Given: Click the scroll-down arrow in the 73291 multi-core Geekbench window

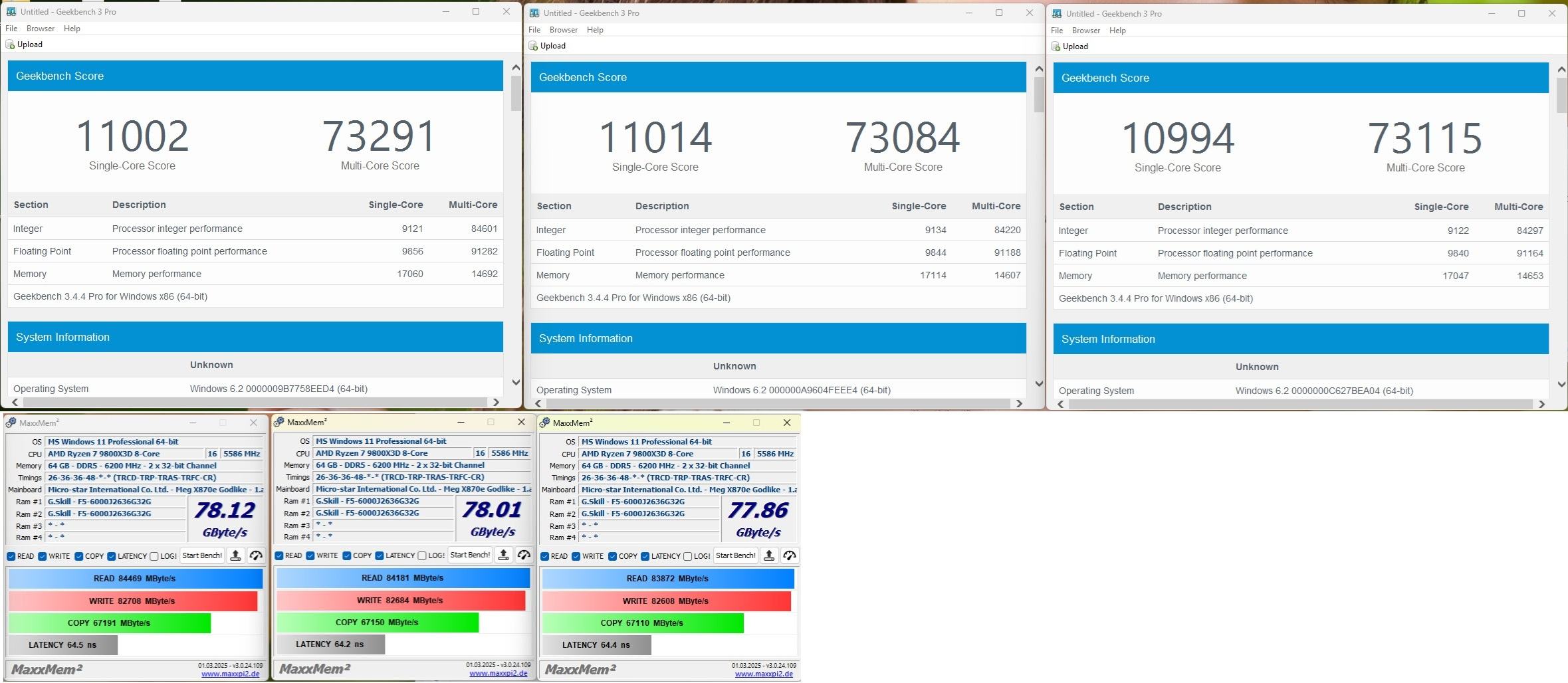Looking at the screenshot, I should pos(516,382).
